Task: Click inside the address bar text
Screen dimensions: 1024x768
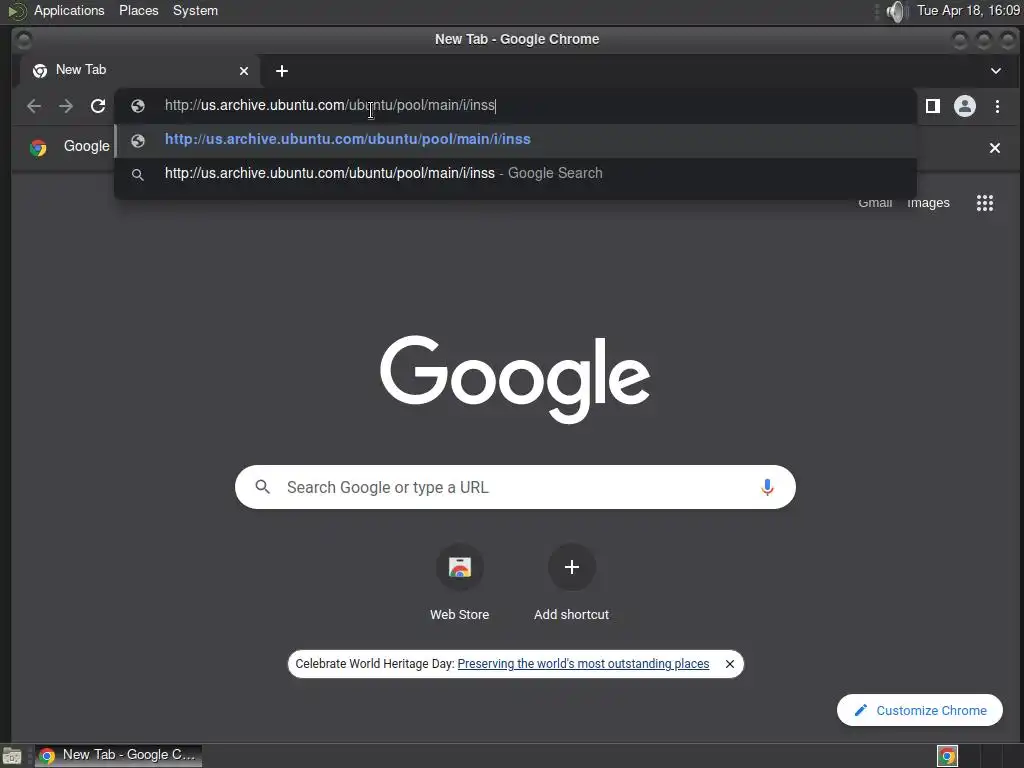Action: coord(330,105)
